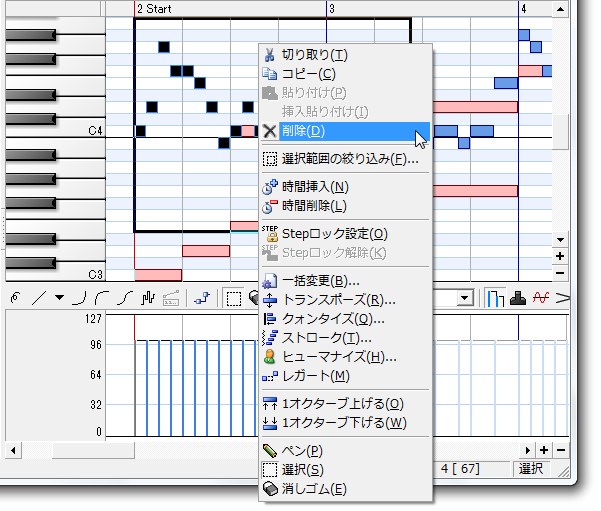The height and width of the screenshot is (511, 601).
Task: Zoom out horizontally with minus button
Action: [x=561, y=450]
